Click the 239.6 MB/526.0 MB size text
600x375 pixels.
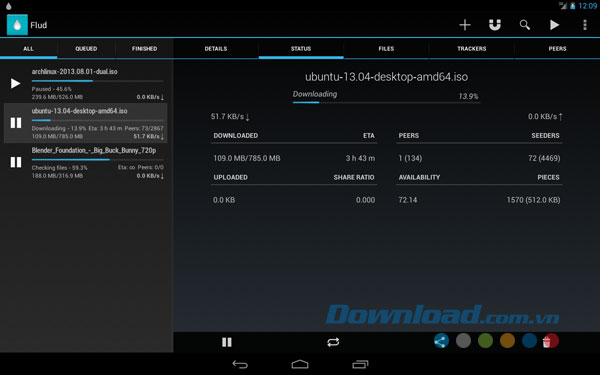[57, 97]
